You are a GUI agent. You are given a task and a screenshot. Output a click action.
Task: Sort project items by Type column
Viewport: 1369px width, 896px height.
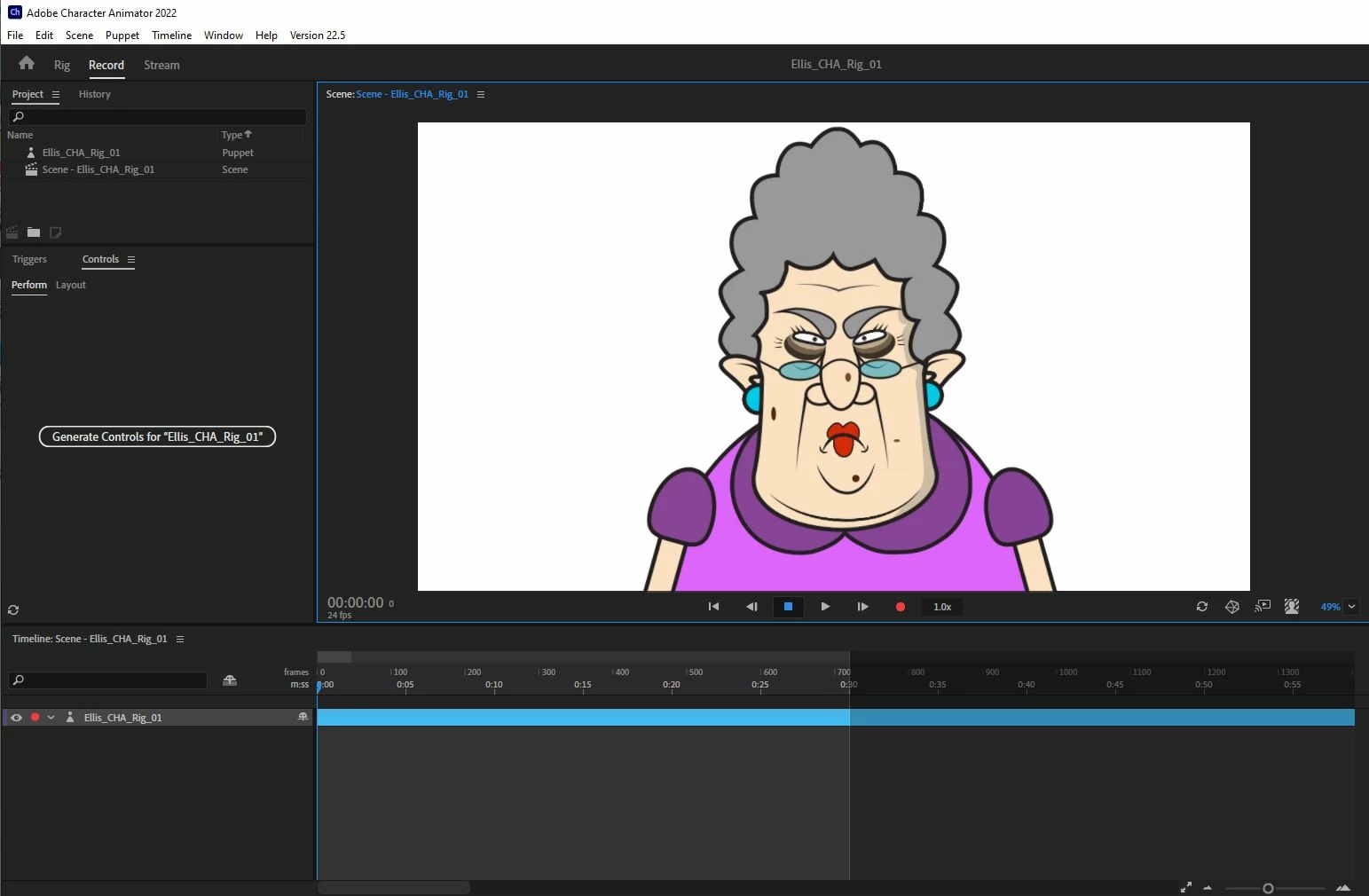(x=236, y=135)
